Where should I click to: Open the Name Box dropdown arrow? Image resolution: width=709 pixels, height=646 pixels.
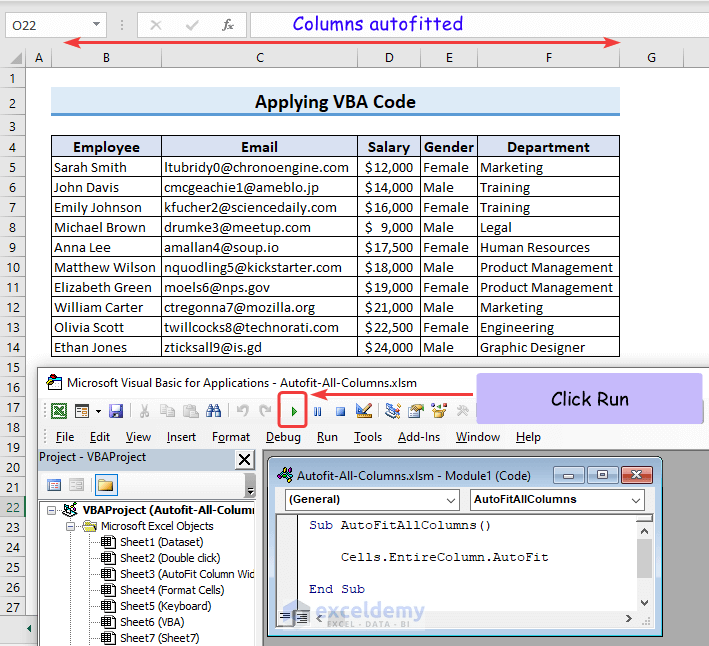point(96,24)
